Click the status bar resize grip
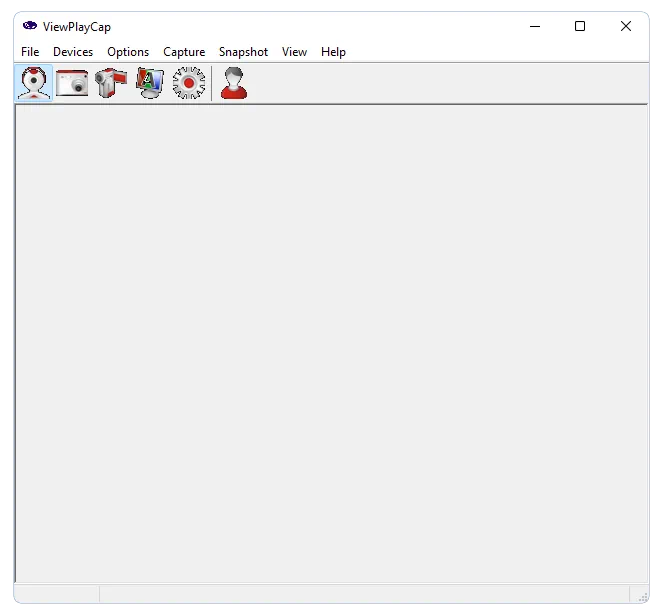Image resolution: width=660 pixels, height=616 pixels. [642, 597]
